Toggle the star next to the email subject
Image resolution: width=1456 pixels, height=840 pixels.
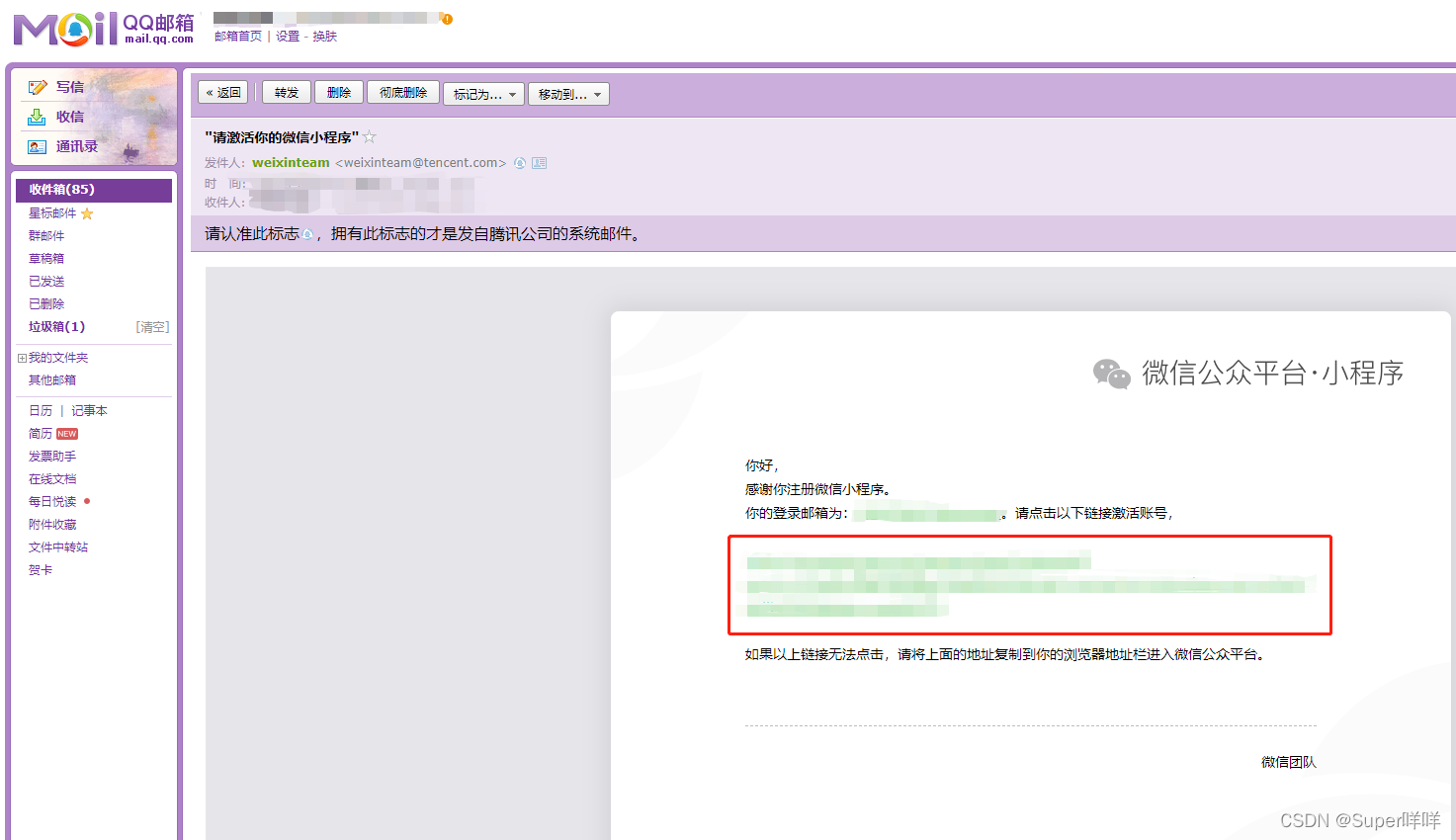[x=370, y=137]
